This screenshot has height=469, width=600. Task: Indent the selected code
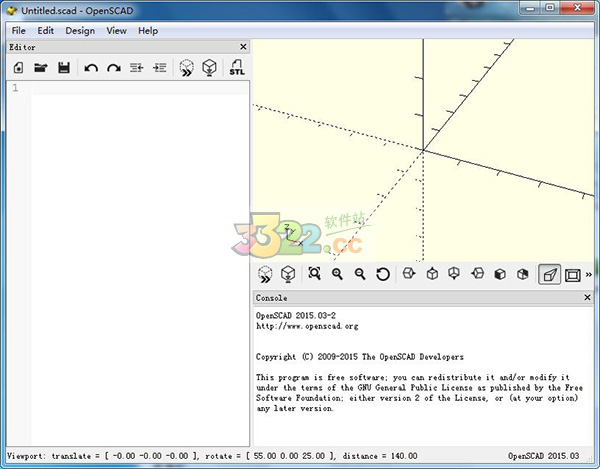(x=160, y=68)
